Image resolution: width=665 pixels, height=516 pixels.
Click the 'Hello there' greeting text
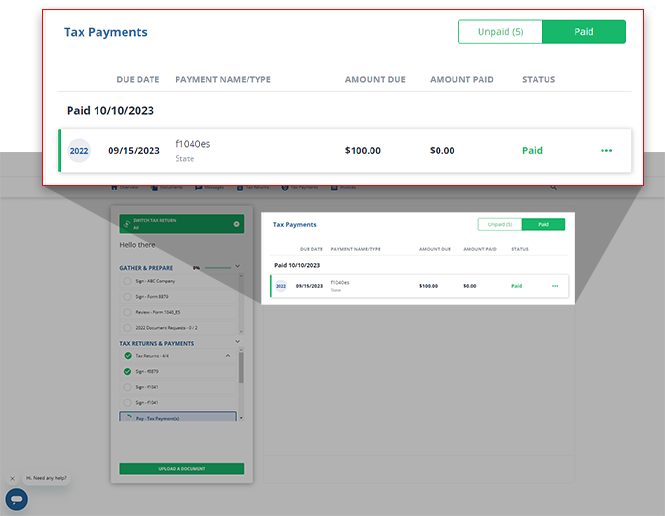tap(137, 245)
